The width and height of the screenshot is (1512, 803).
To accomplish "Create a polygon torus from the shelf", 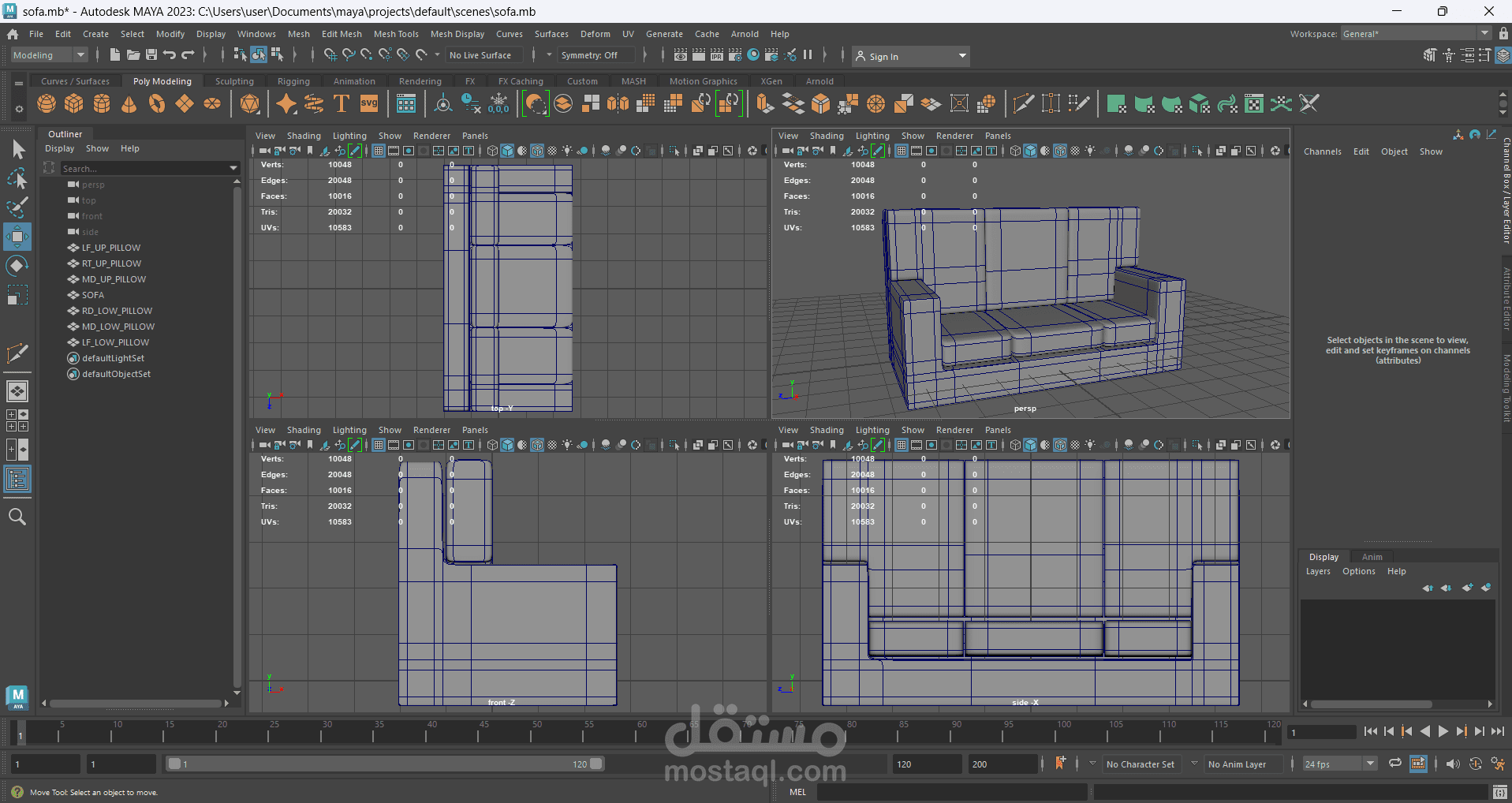I will click(x=157, y=103).
